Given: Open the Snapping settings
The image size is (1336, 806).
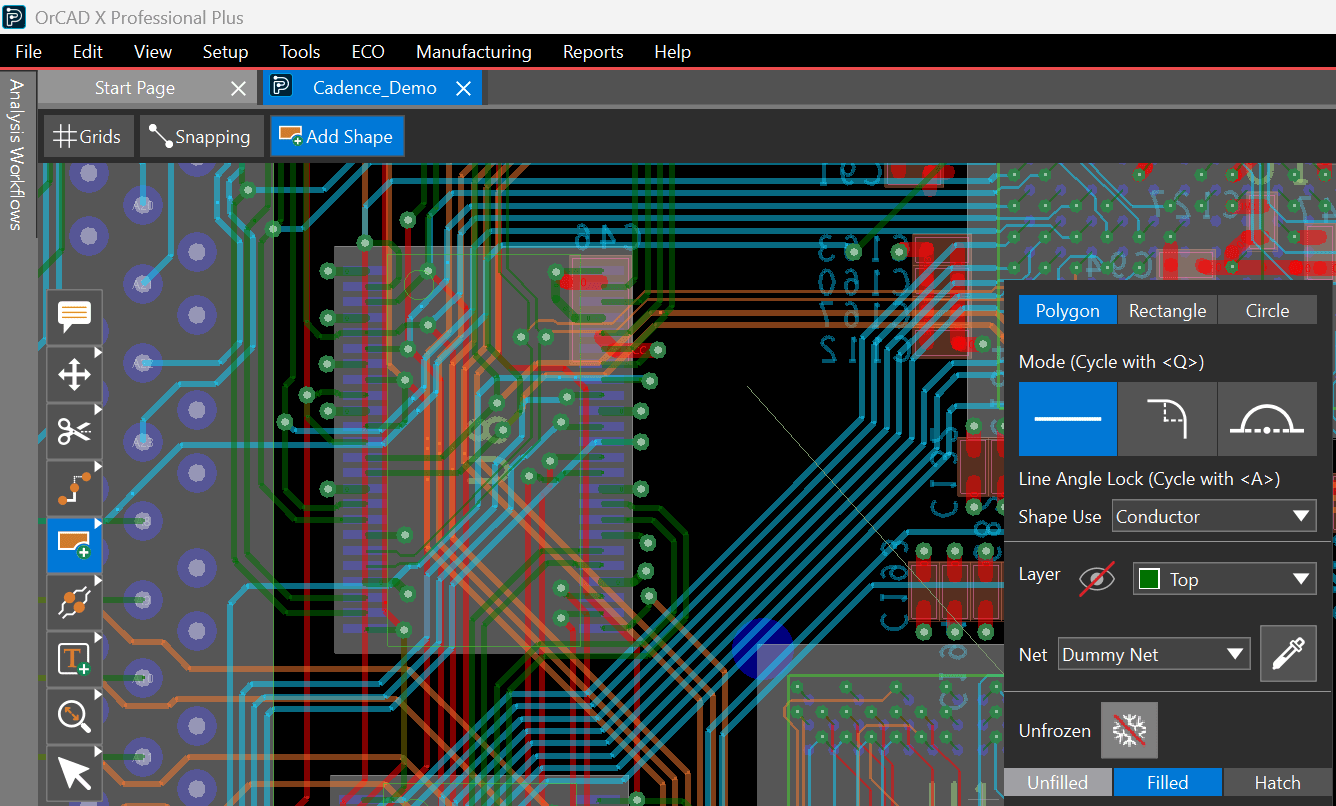Looking at the screenshot, I should 201,137.
